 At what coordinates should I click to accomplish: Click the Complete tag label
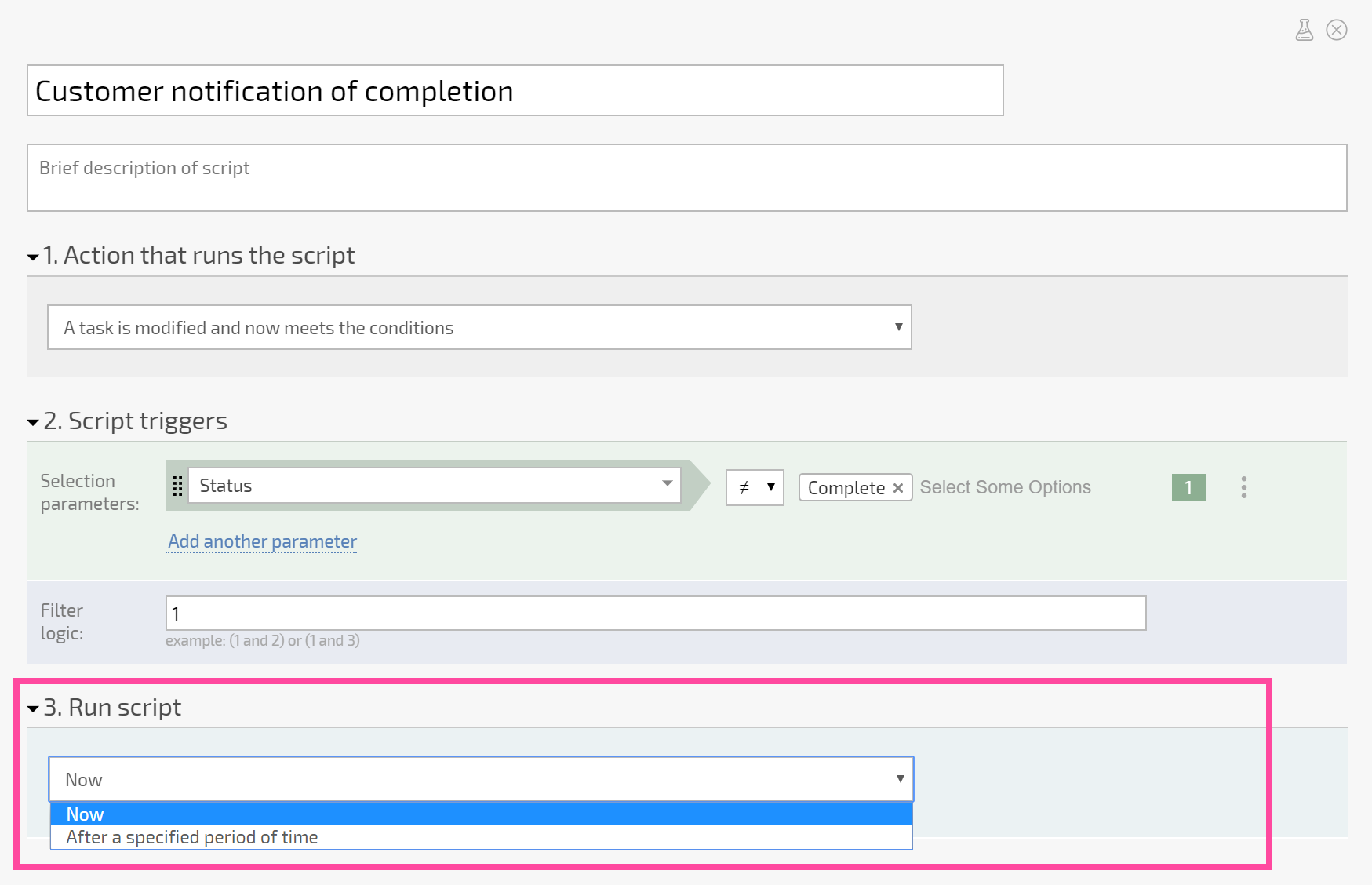[846, 488]
